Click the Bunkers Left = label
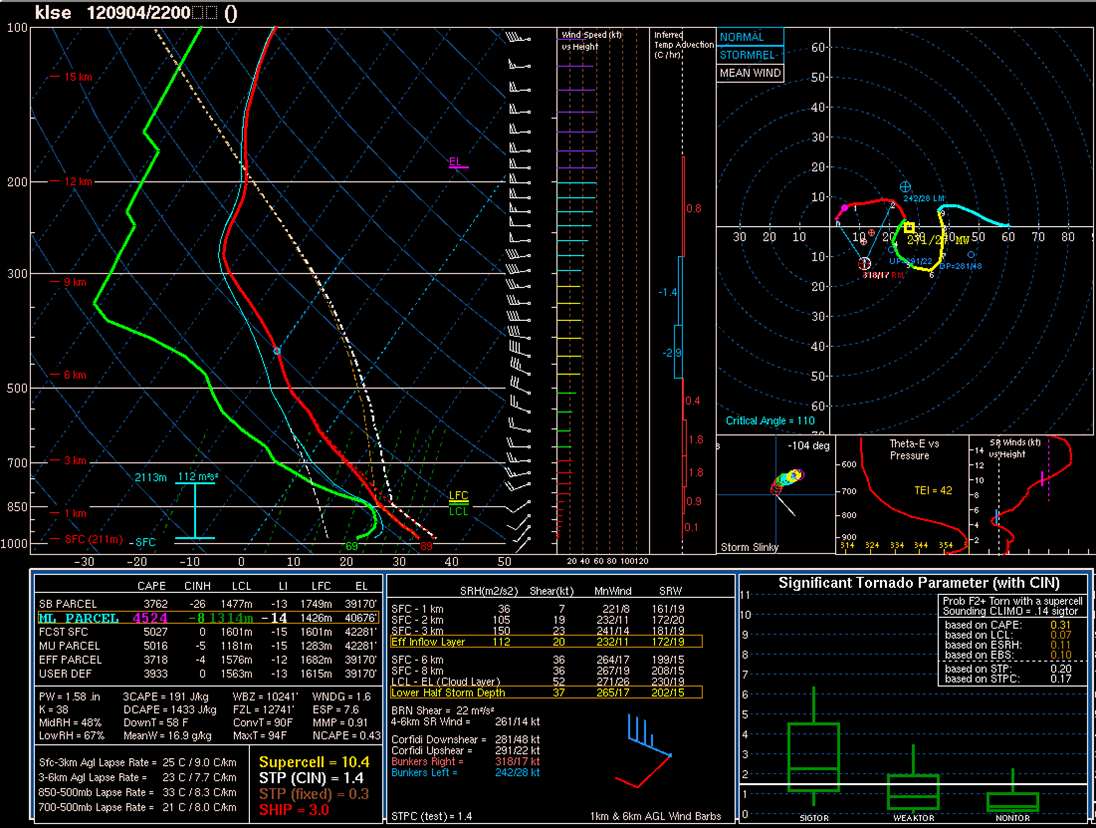 point(424,772)
